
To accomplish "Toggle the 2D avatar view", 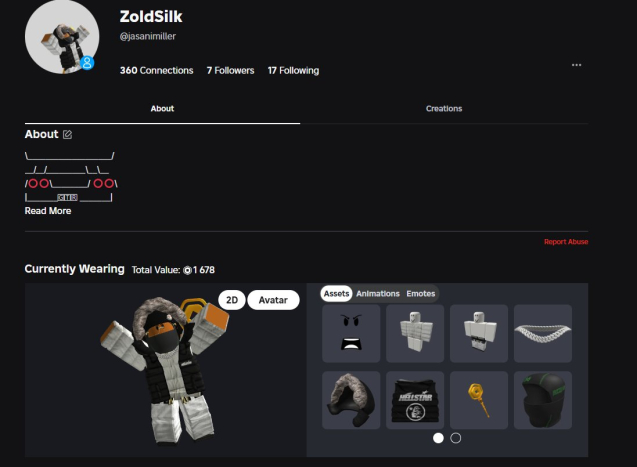I will coord(232,300).
